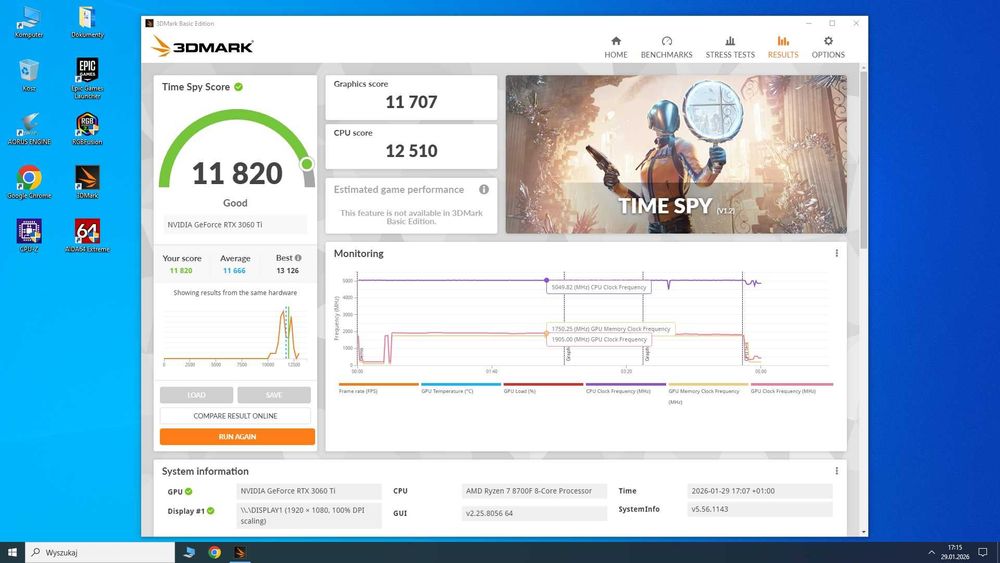Screen dimensions: 1000x563
Task: Click the Kosz recycle bin icon
Action: [x=29, y=75]
